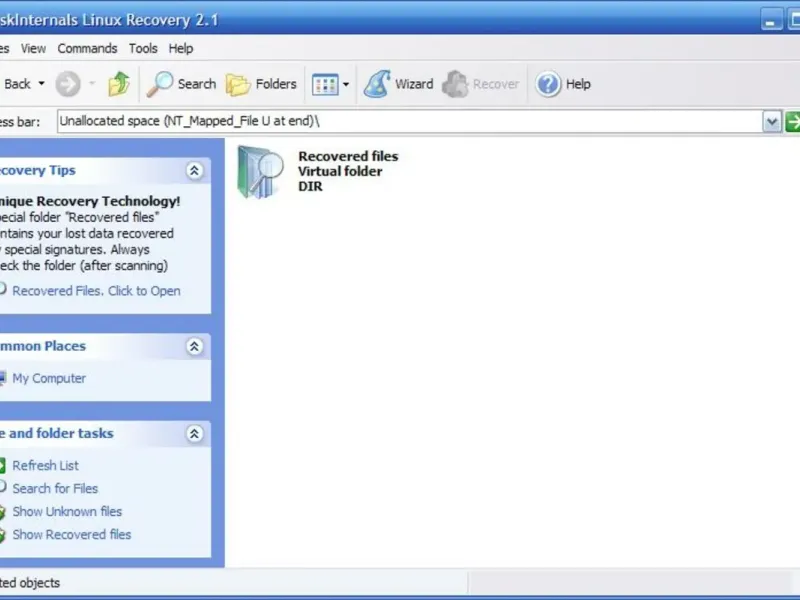Viewport: 800px width, 600px height.
Task: Open Help from the toolbar
Action: click(x=563, y=84)
